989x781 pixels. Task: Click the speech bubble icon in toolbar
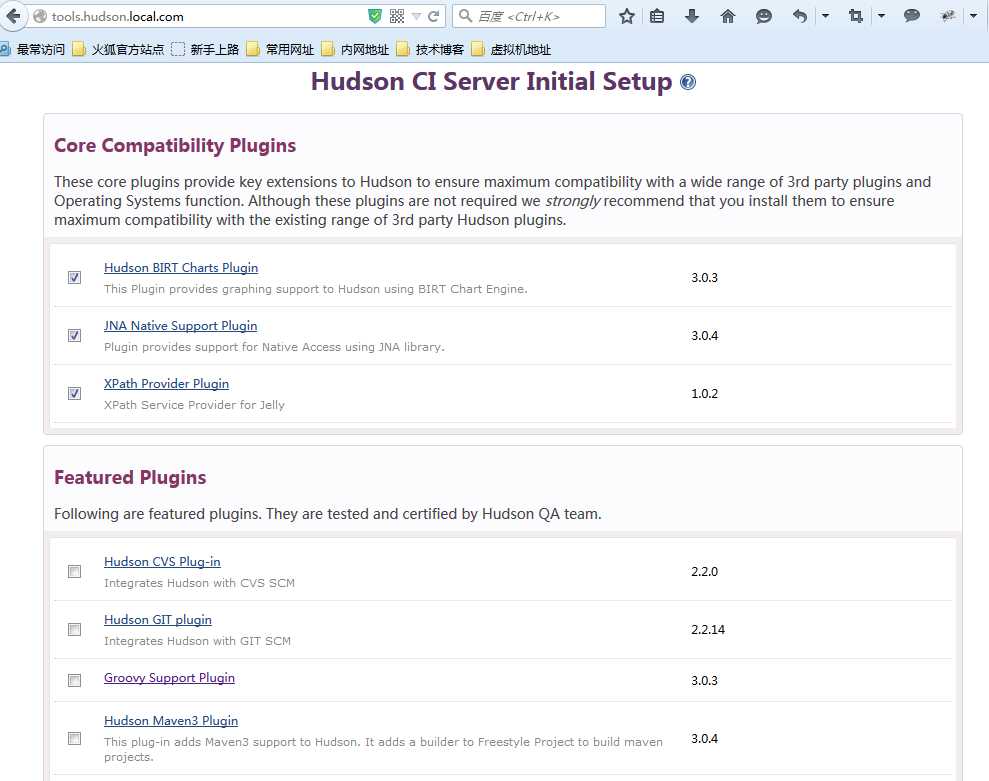coord(911,16)
